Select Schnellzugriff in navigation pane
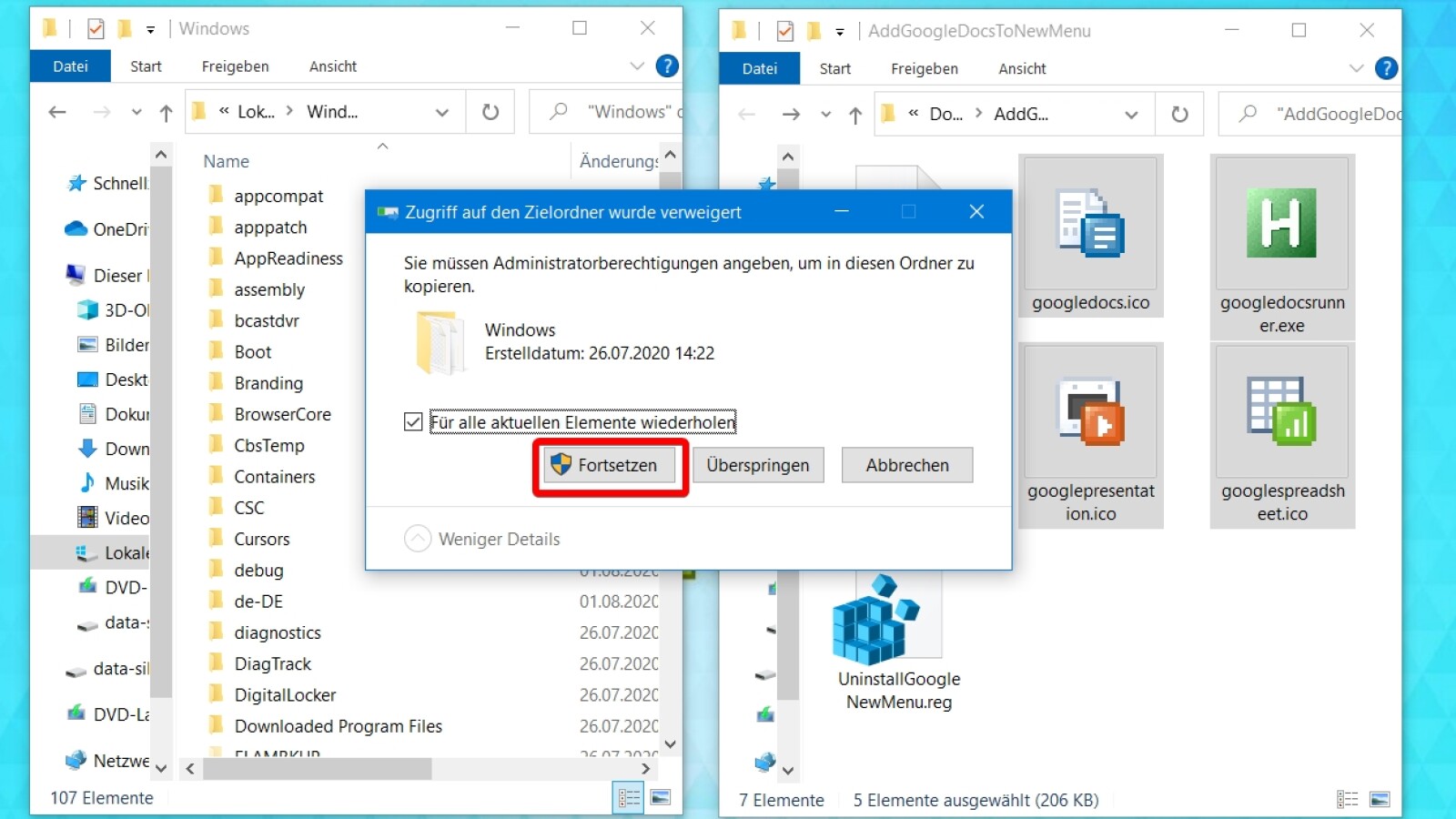The image size is (1456, 819). coord(107,183)
